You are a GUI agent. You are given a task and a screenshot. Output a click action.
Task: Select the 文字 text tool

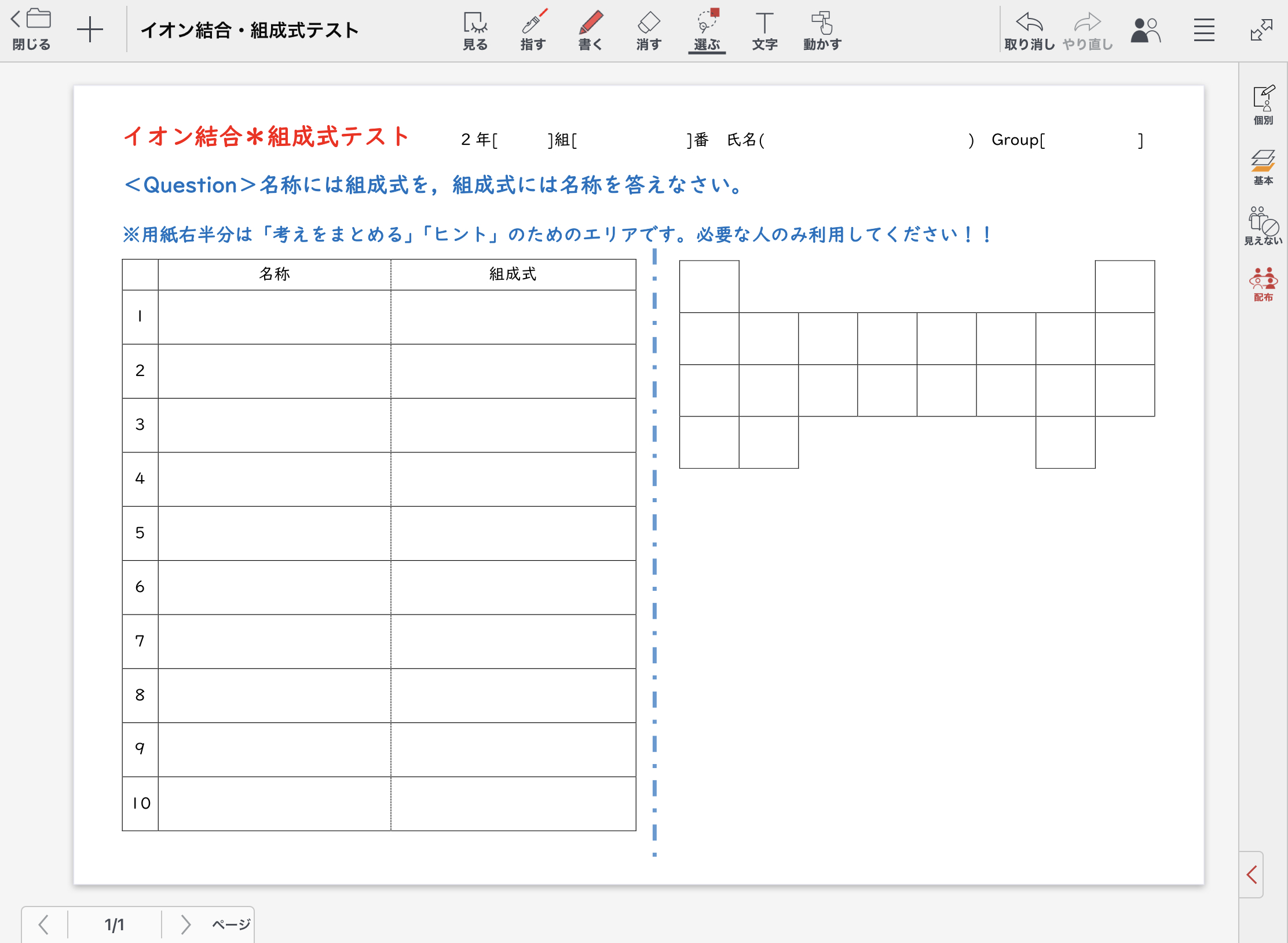point(764,30)
